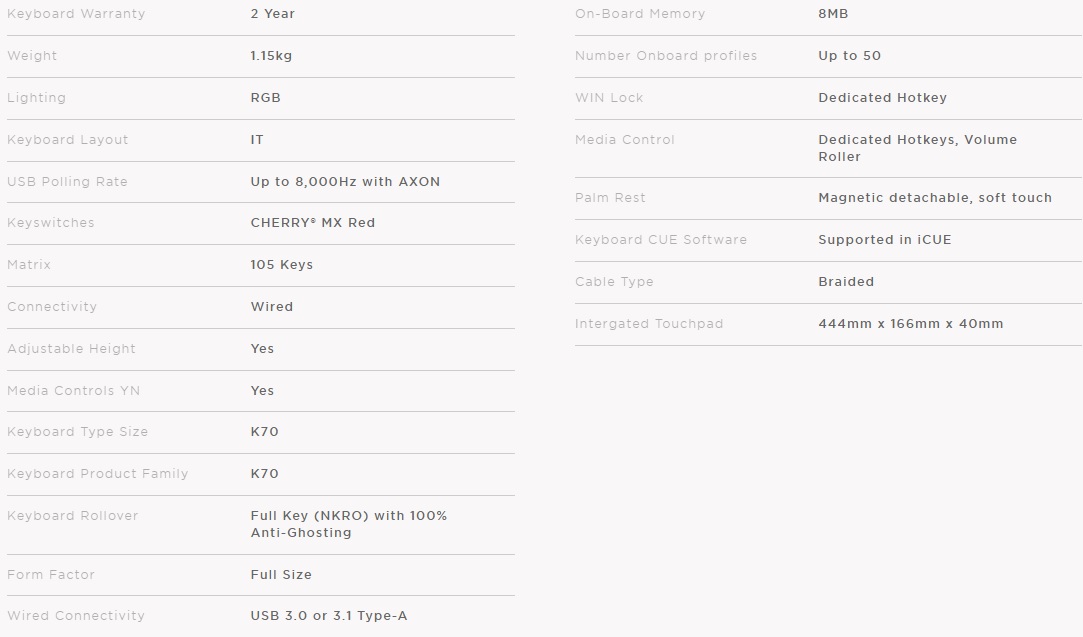Click the "Keyboard Warranty" spec label
Screen dimensions: 1083x637
[76, 14]
